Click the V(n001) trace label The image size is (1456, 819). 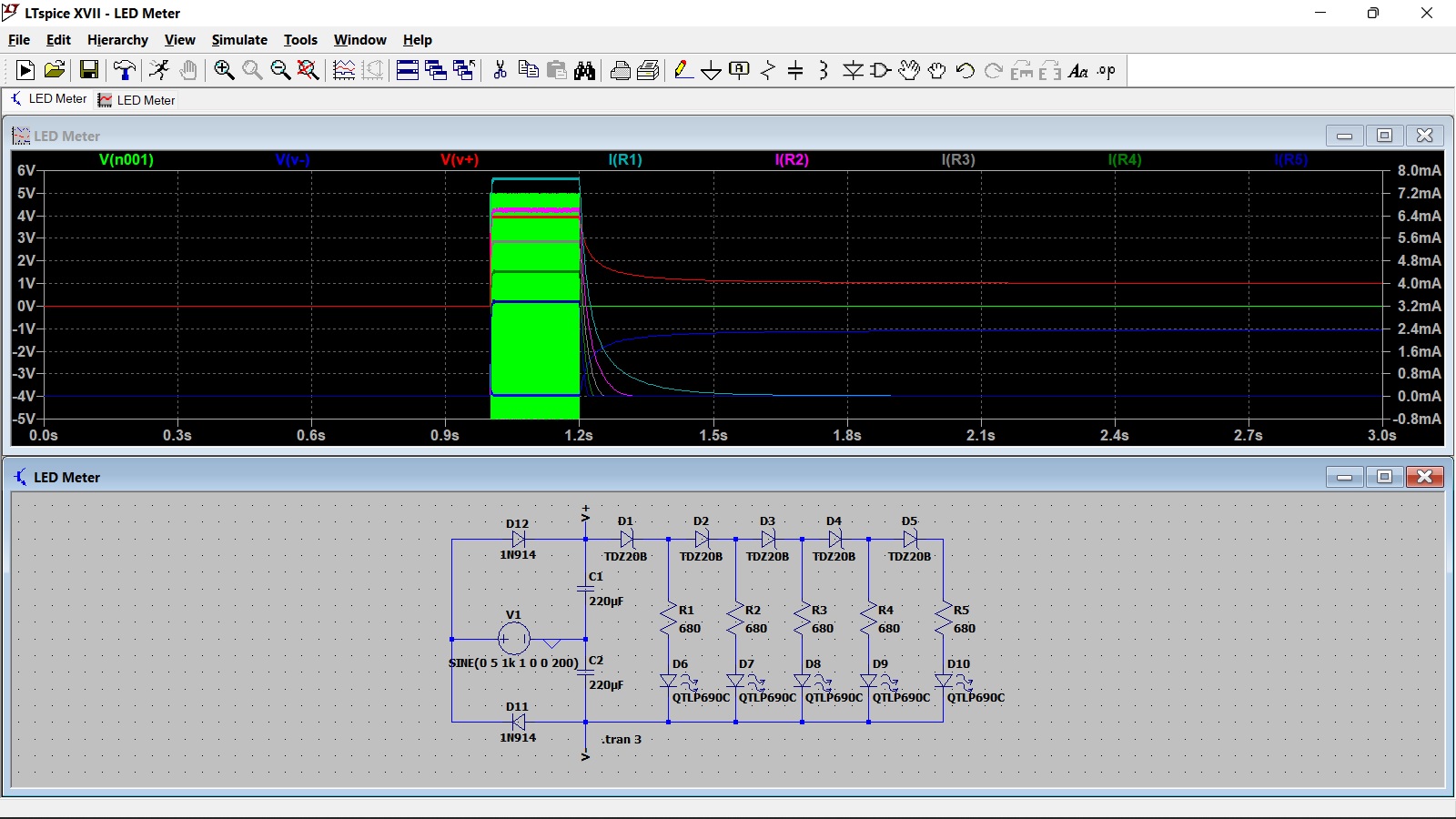pos(126,159)
